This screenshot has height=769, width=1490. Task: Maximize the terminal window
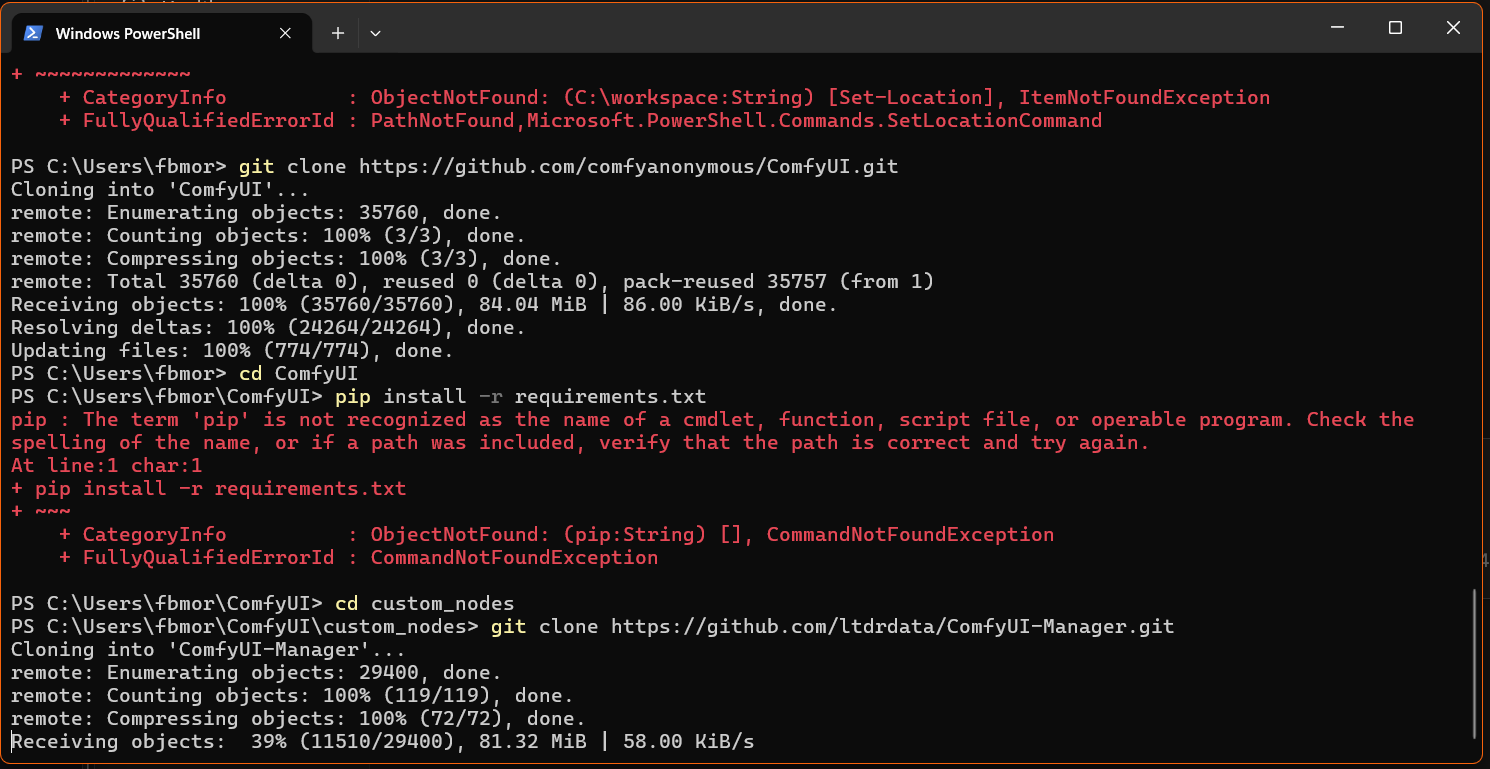tap(1395, 28)
